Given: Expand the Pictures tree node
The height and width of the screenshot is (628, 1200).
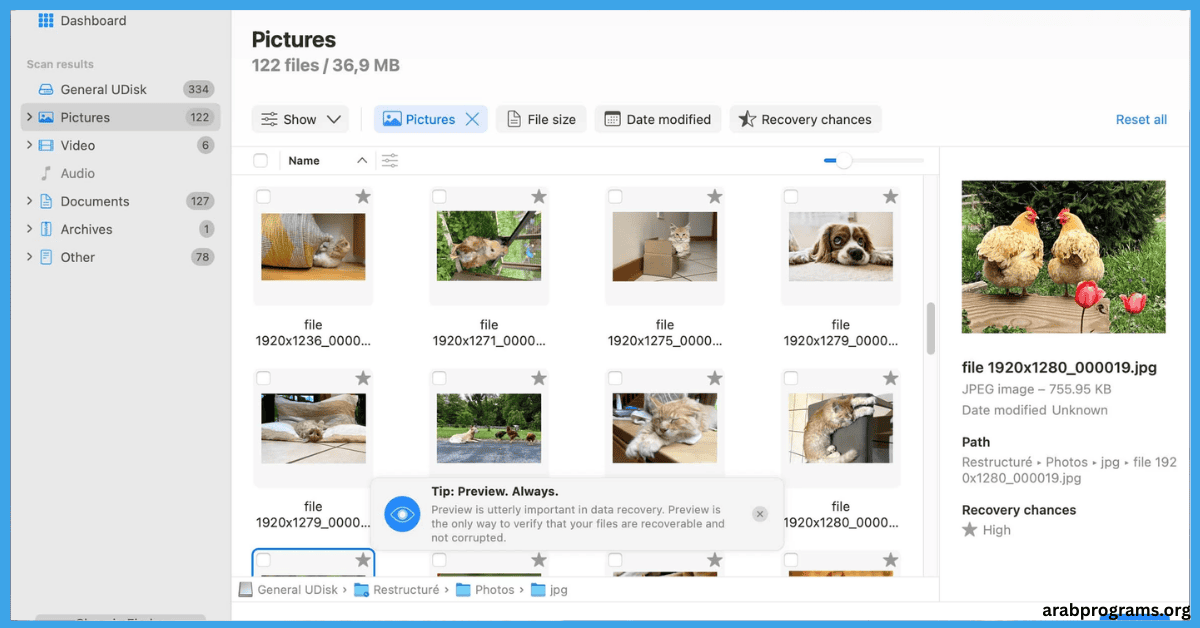Looking at the screenshot, I should click(x=28, y=117).
